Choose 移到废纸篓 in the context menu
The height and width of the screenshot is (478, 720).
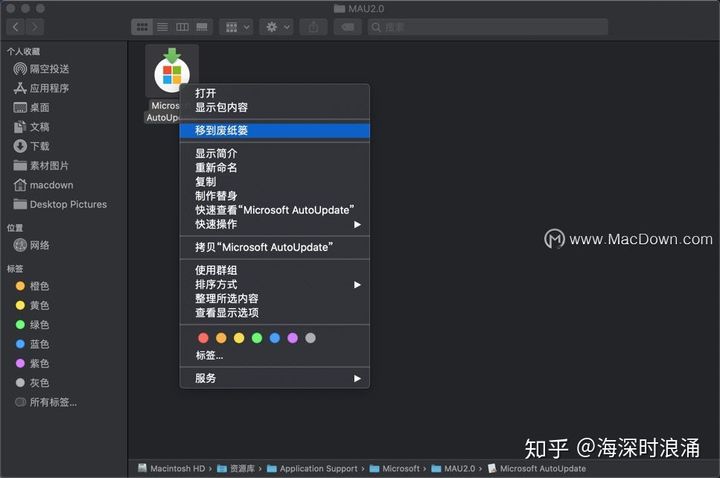point(275,130)
